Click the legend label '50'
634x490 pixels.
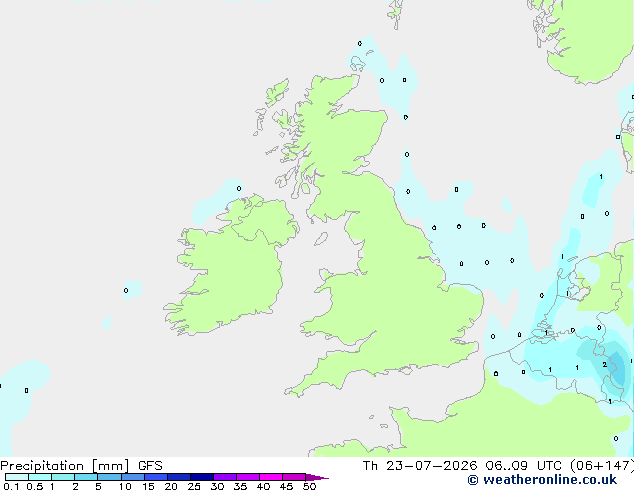309,486
